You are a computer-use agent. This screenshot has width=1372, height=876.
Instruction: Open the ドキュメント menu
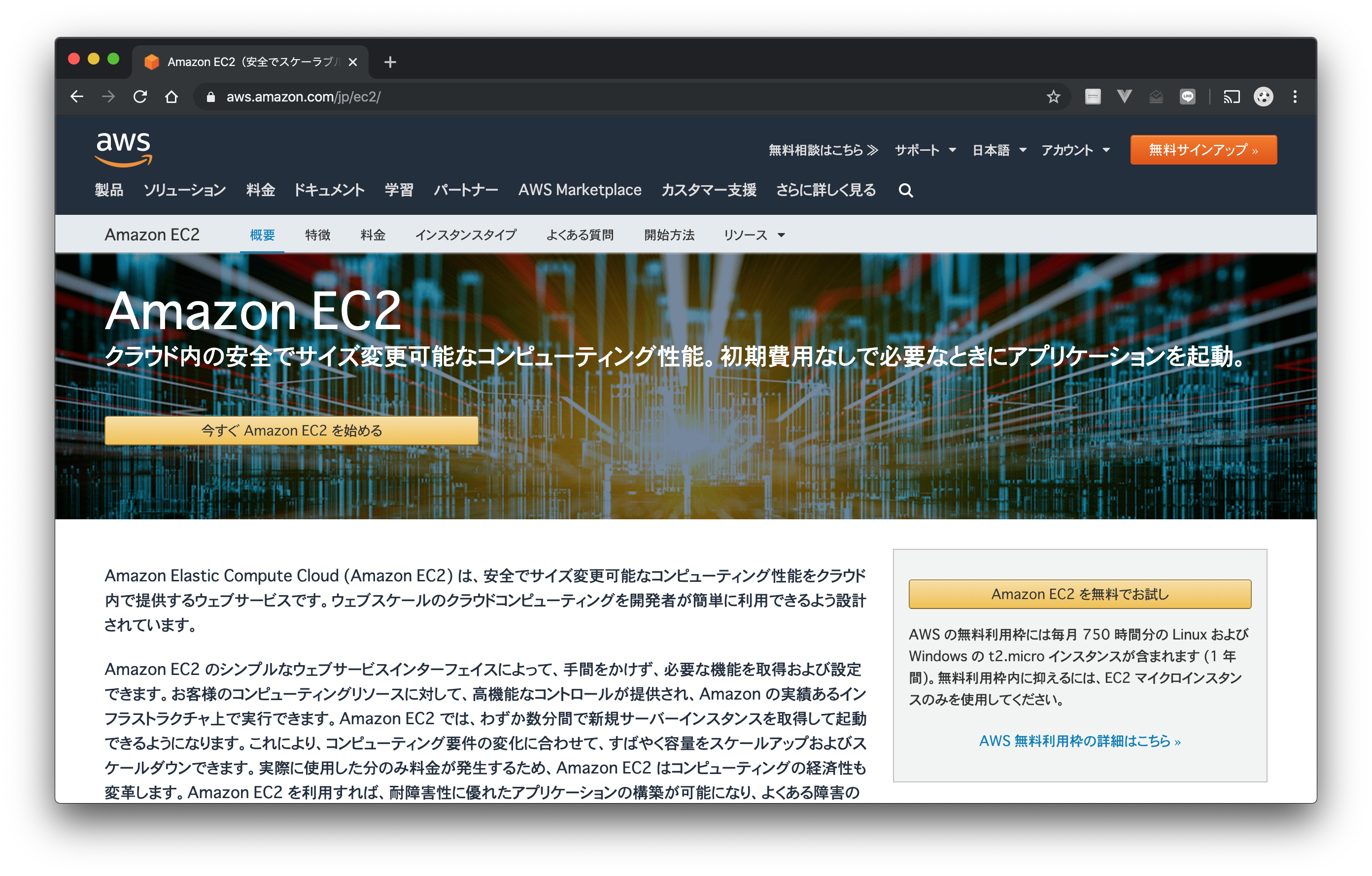329,190
